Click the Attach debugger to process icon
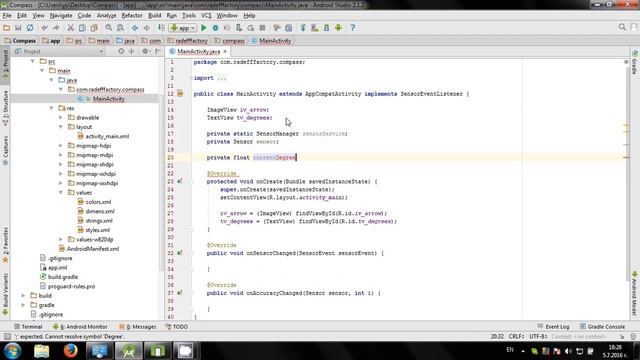Viewport: 640px width, 360px height. click(x=239, y=28)
